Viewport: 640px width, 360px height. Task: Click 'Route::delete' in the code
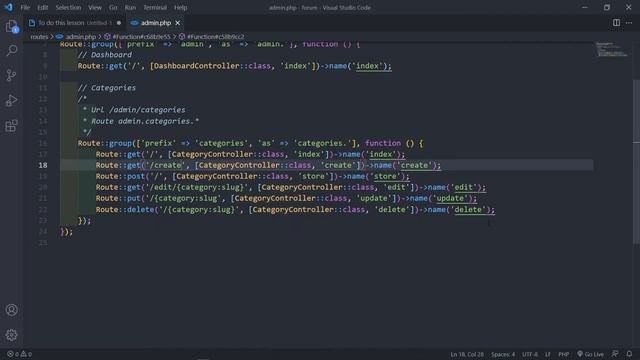(125, 209)
